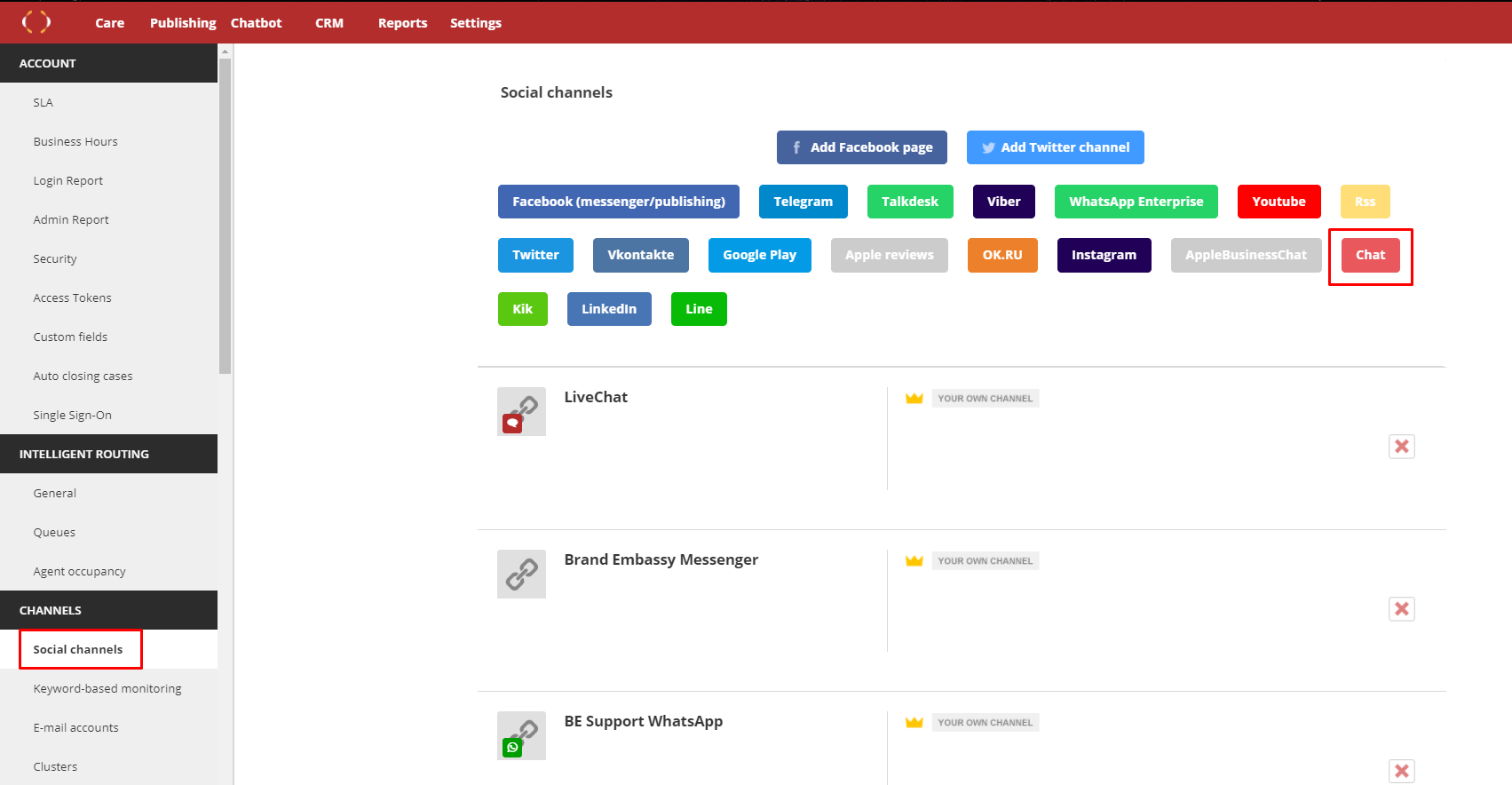Screen dimensions: 1512x785
Task: Open Security settings in sidebar
Action: [108, 258]
